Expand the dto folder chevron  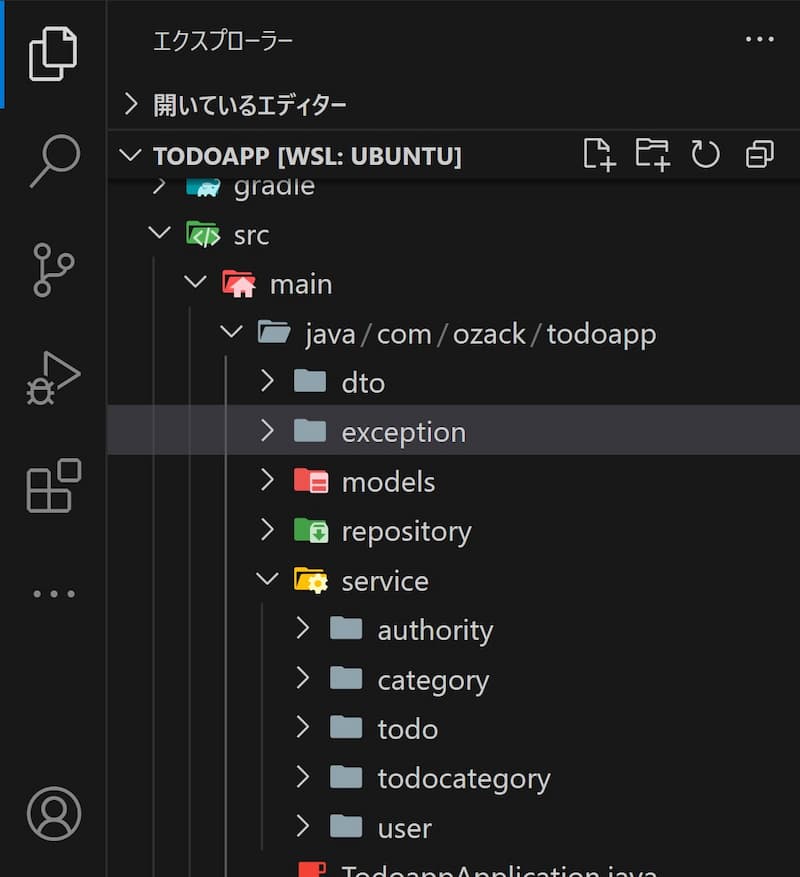coord(267,381)
